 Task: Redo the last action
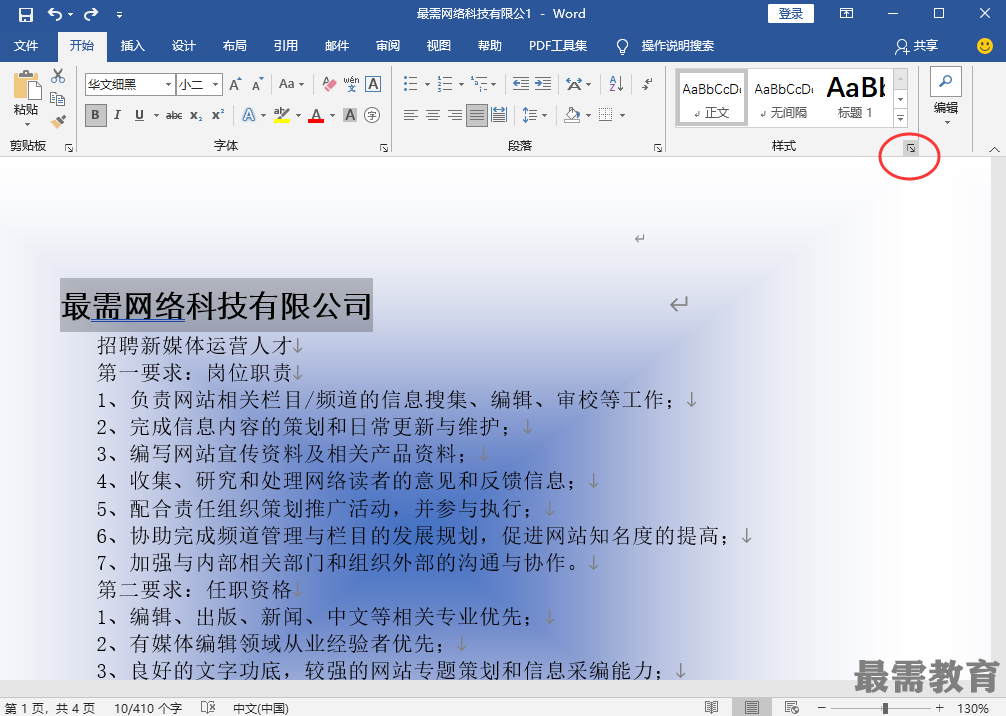tap(91, 14)
